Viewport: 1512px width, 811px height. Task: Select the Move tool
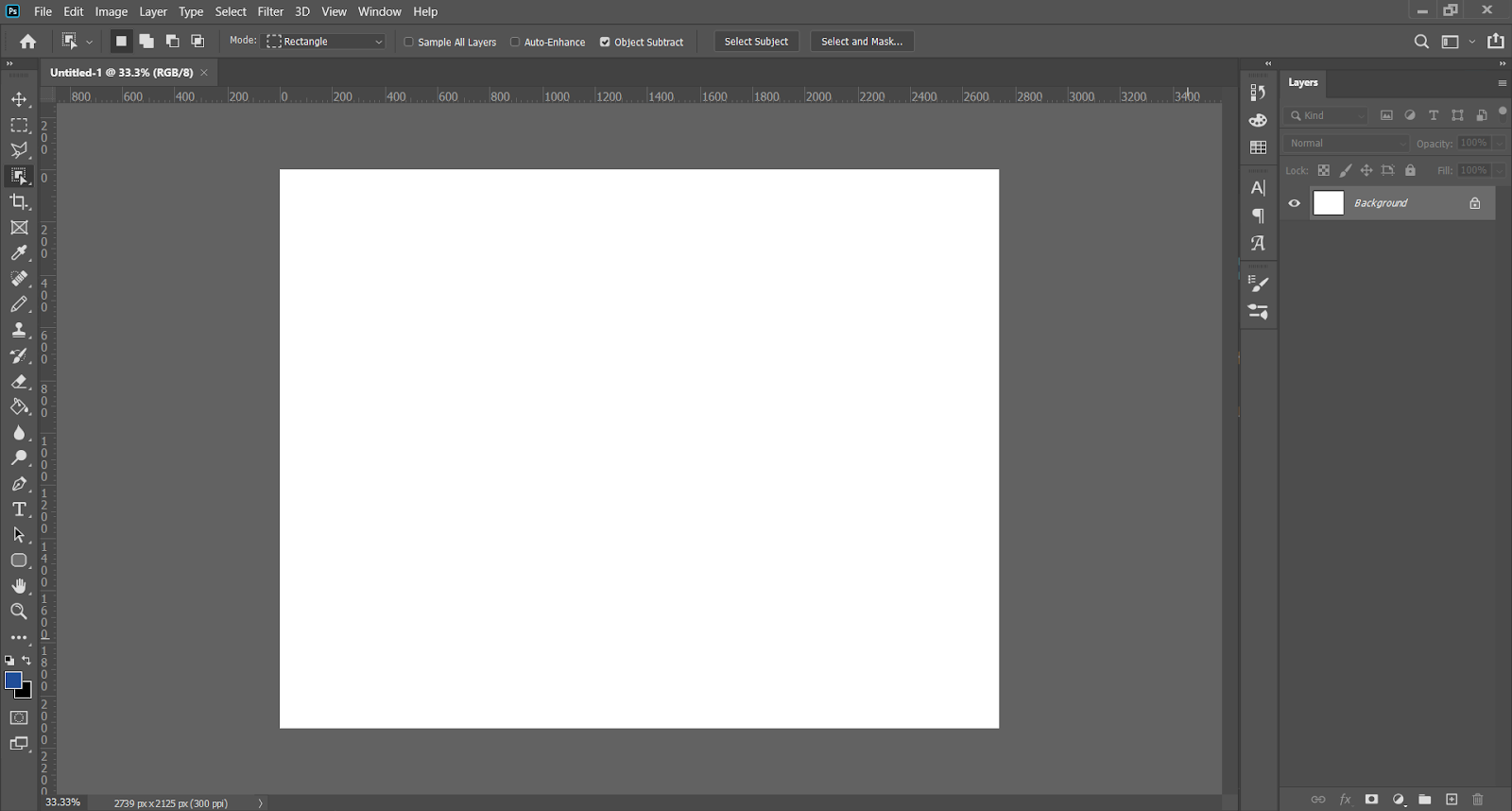[19, 99]
